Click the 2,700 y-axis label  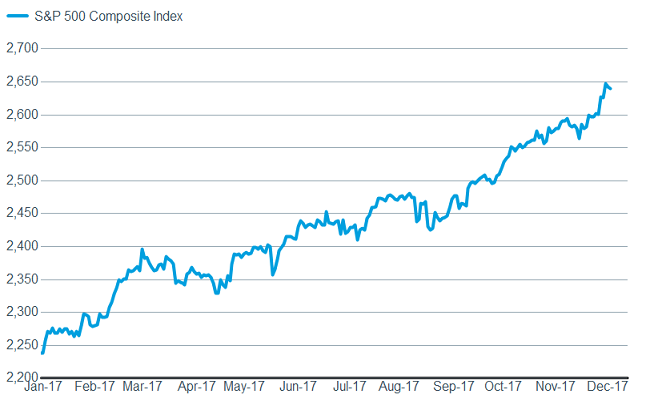click(20, 49)
